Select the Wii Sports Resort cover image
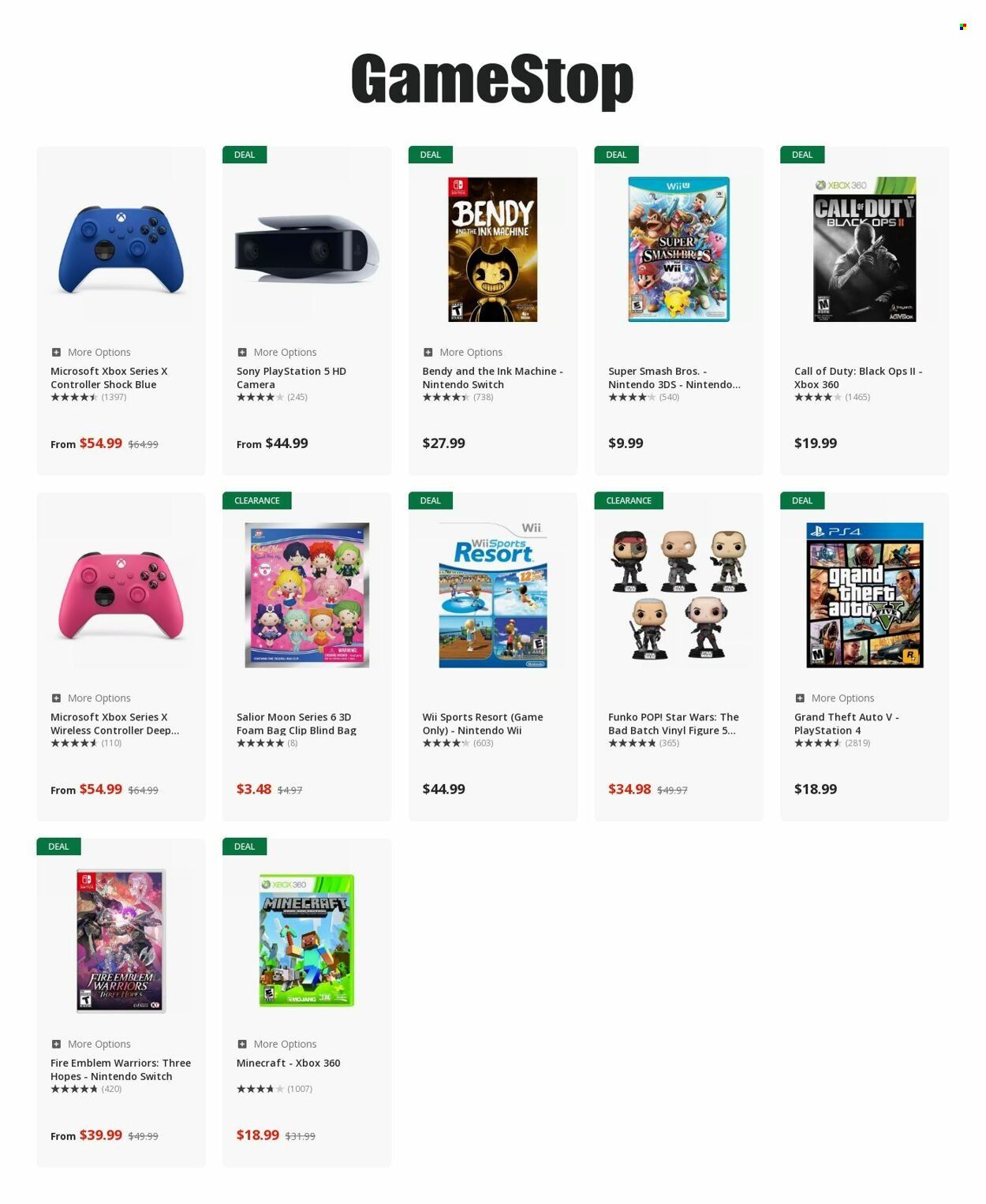Screen dimensions: 986x1204 point(492,595)
